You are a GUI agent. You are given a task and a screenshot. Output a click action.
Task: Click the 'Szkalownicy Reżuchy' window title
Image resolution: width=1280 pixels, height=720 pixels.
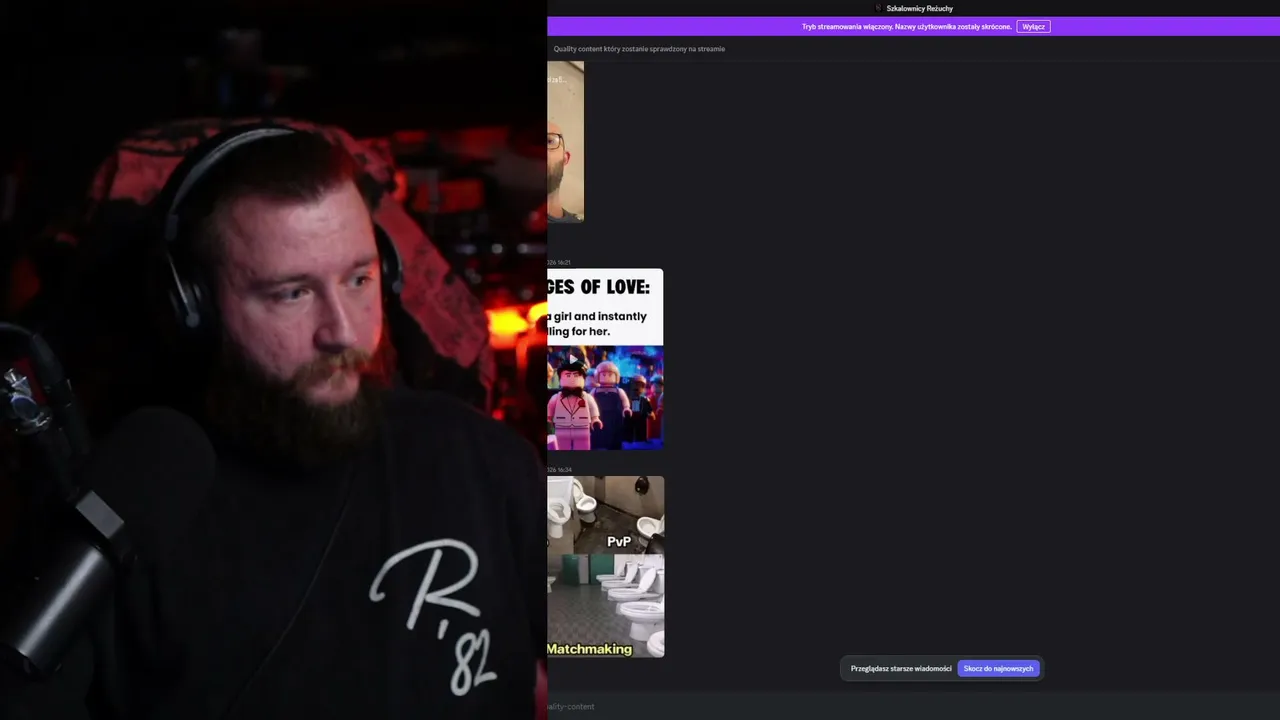pyautogui.click(x=919, y=8)
